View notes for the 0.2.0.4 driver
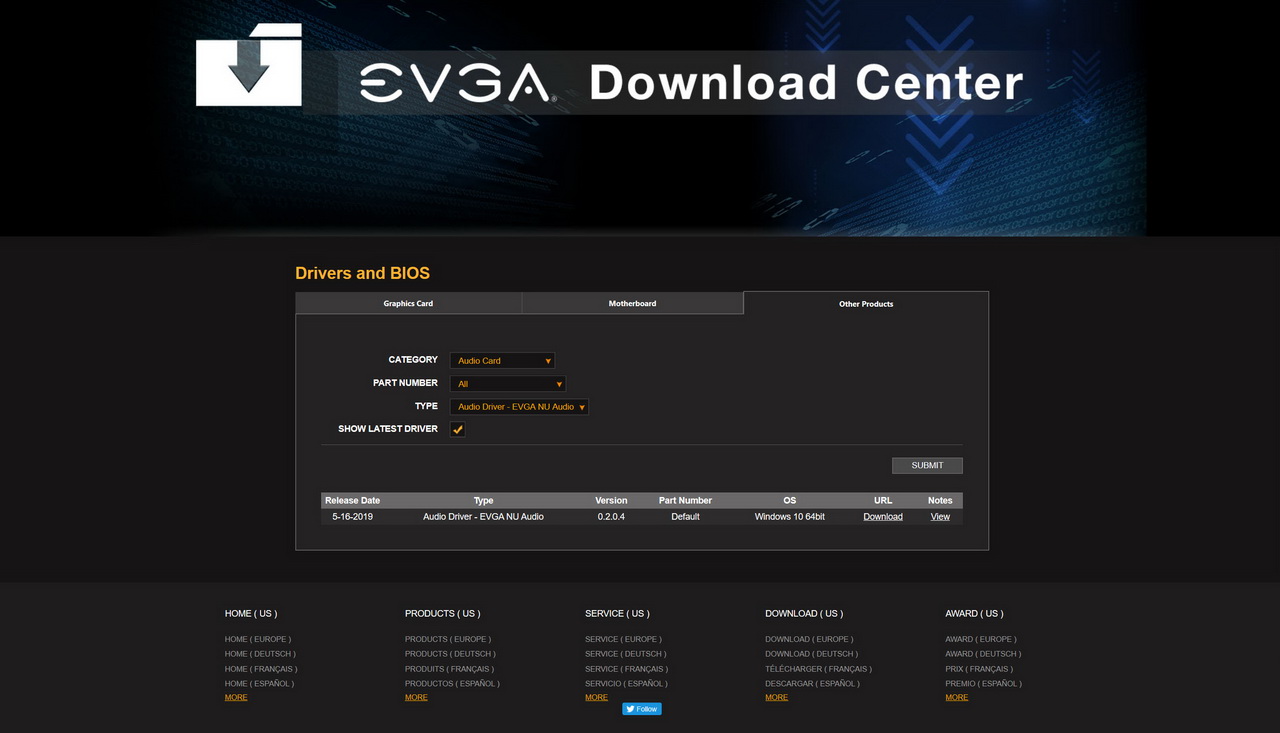Image resolution: width=1280 pixels, height=733 pixels. tap(940, 517)
